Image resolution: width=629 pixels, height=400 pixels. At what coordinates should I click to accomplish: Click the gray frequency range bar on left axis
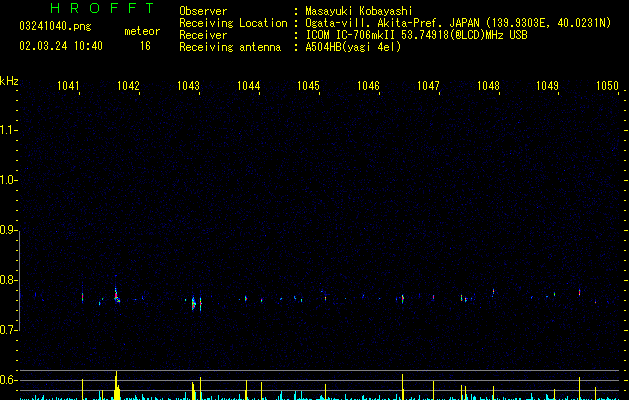click(19, 280)
